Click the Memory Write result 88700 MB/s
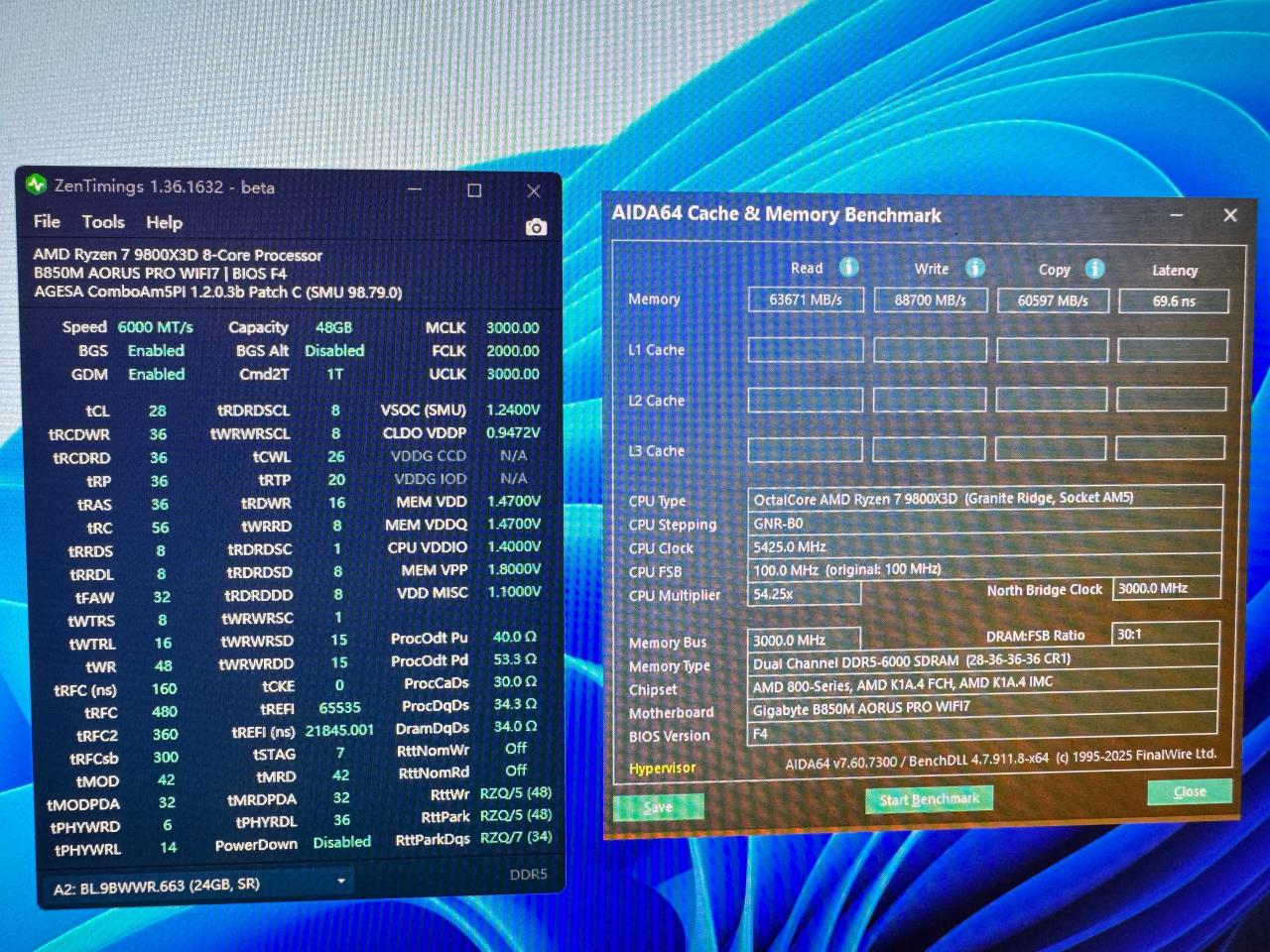This screenshot has width=1270, height=952. (931, 299)
